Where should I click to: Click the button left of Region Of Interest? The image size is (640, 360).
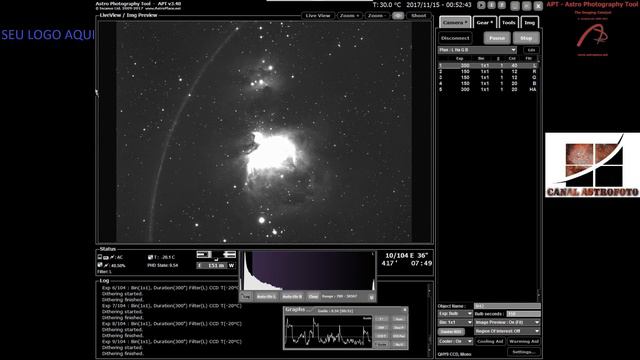point(451,331)
